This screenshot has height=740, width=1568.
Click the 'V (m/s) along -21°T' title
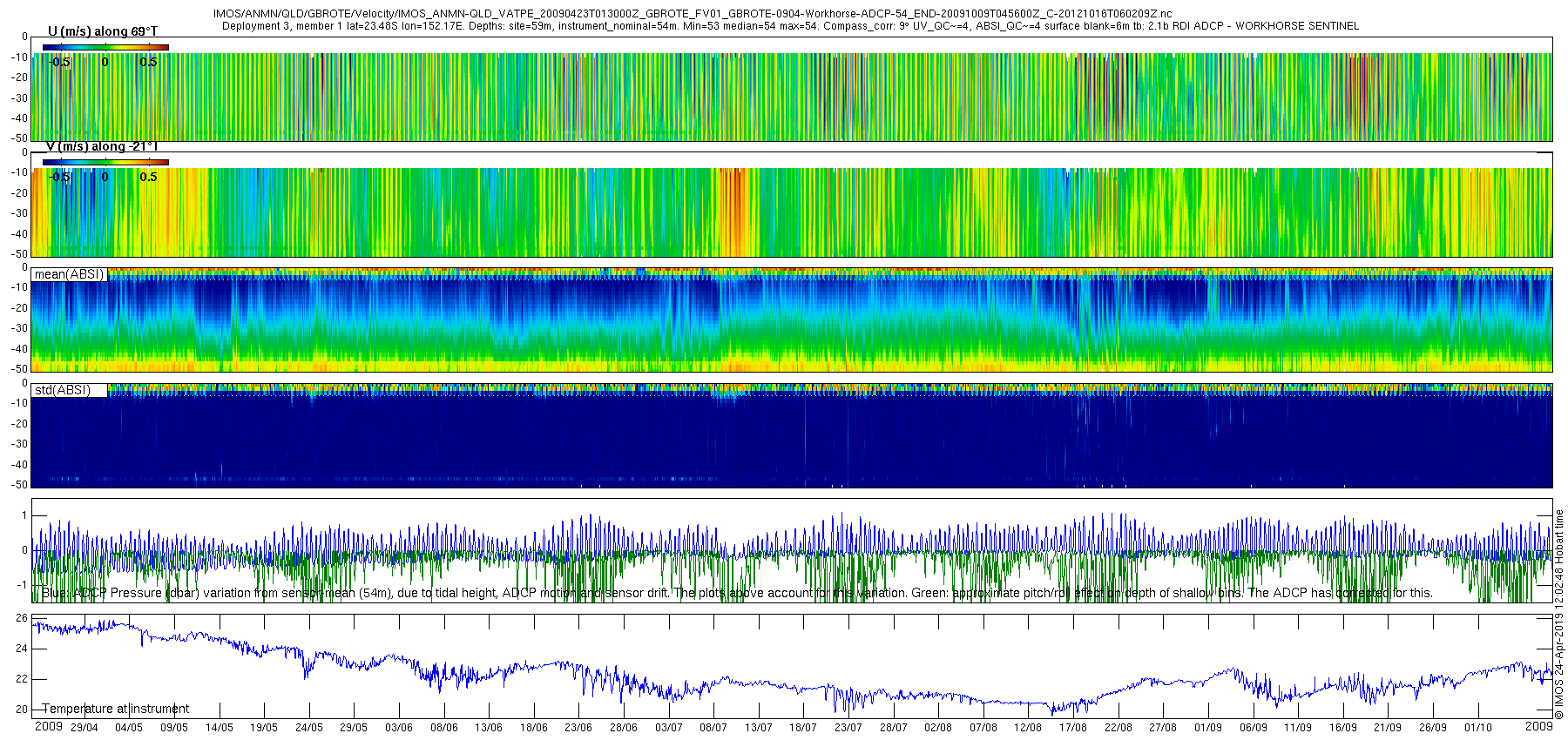coord(102,146)
